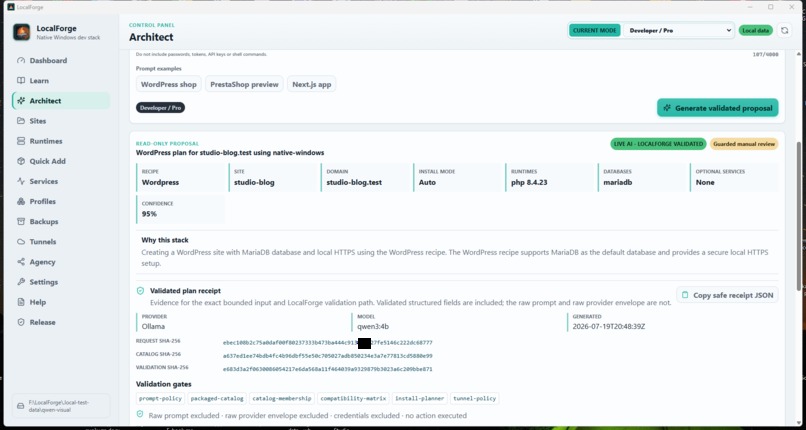Click the Dashboard gauge icon in sidebar
This screenshot has width=806, height=430.
pos(21,61)
